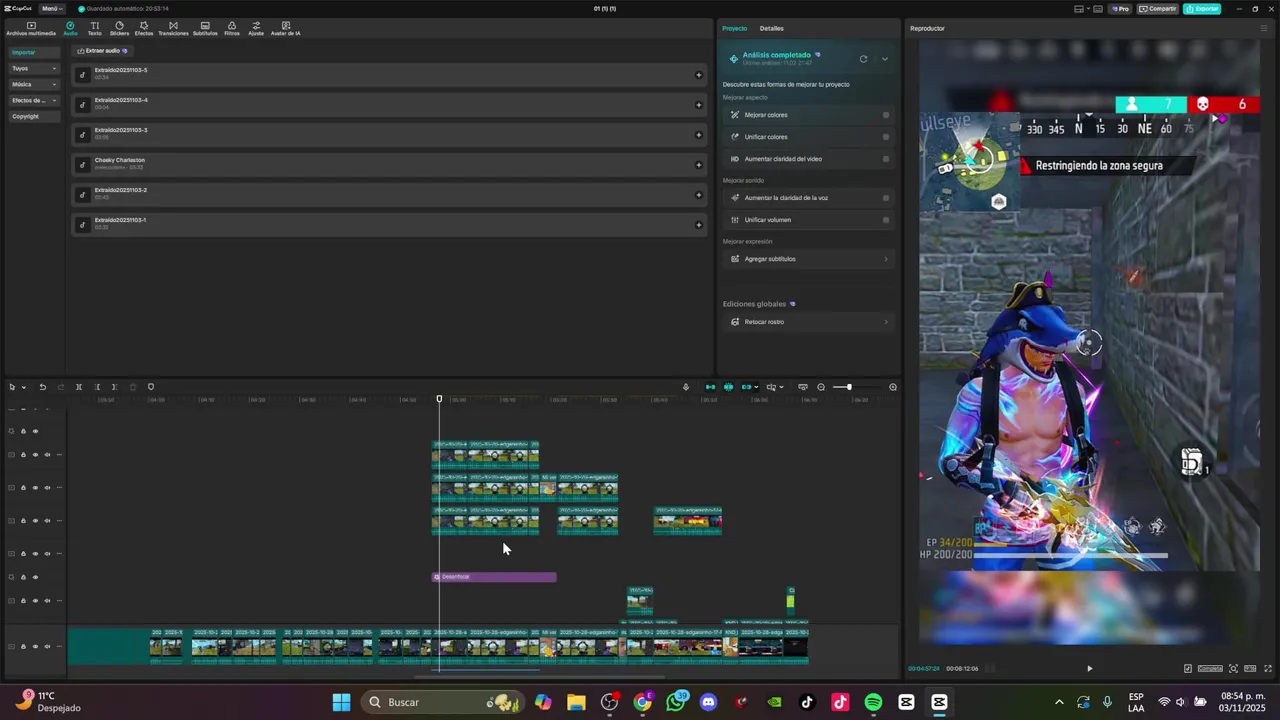Click the redo arrow in timeline toolbar
The image size is (1280, 720).
coord(60,387)
